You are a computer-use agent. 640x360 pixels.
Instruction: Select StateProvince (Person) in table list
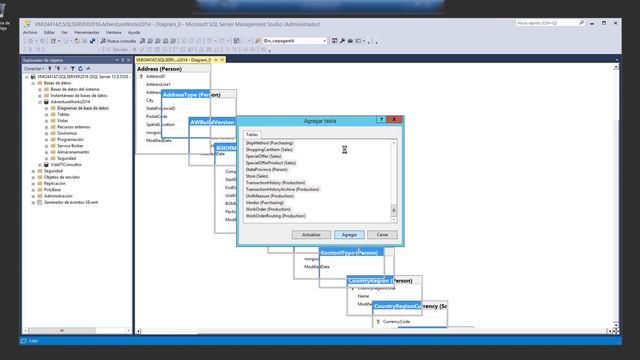[x=267, y=169]
